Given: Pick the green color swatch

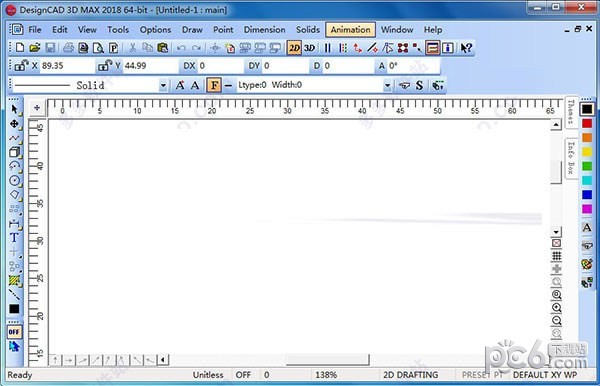Looking at the screenshot, I should click(x=587, y=166).
